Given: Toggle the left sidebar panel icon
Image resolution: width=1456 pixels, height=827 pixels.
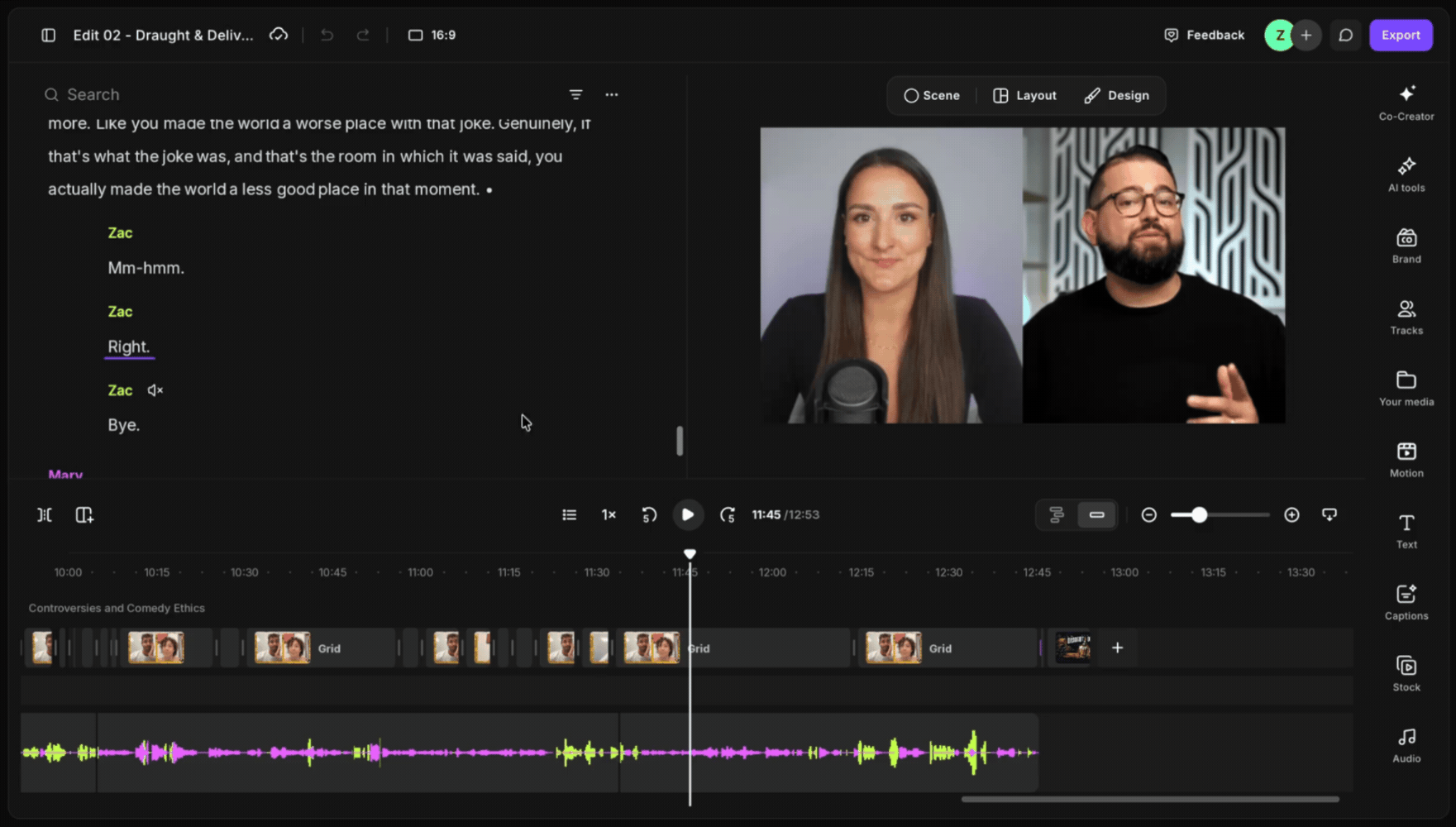Looking at the screenshot, I should tap(49, 35).
